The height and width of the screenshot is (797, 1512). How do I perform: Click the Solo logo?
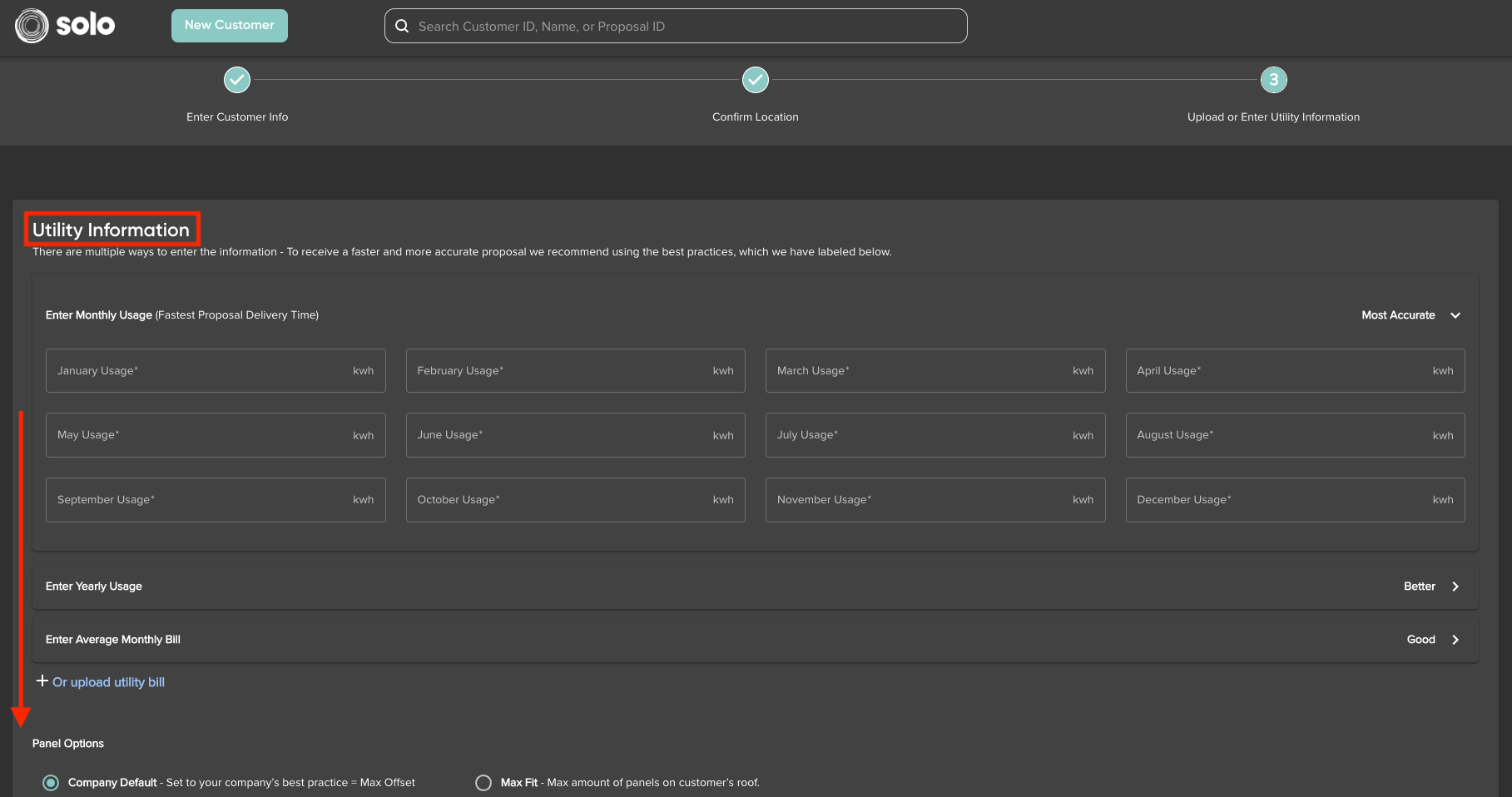65,25
